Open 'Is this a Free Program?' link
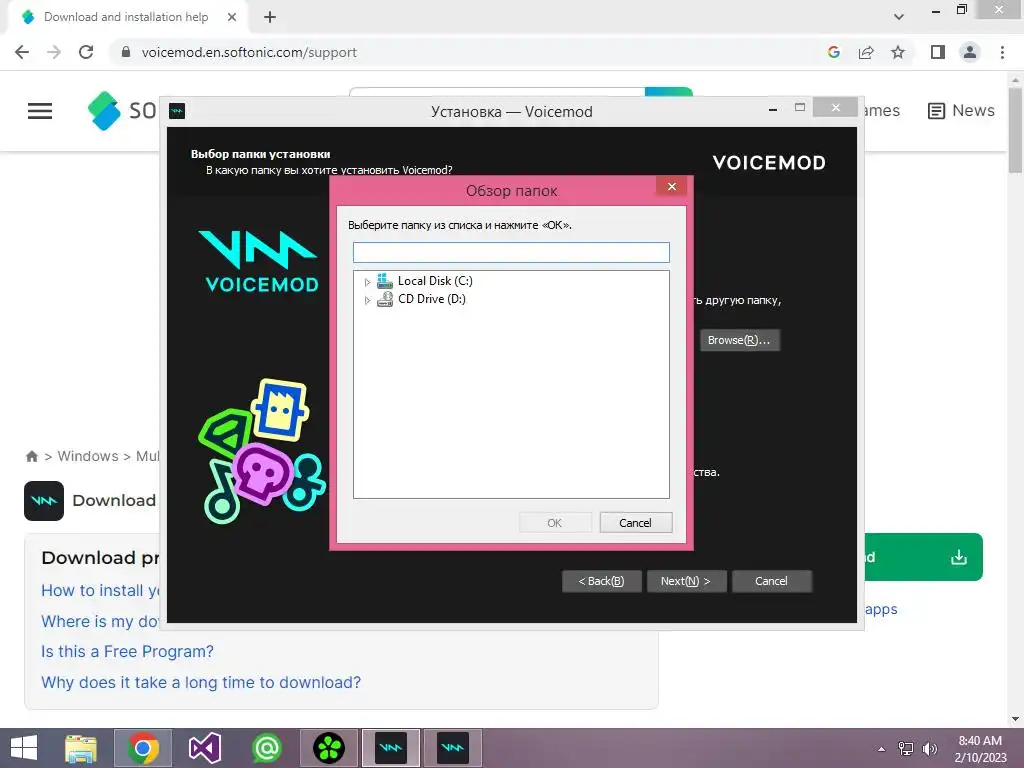1024x768 pixels. point(127,652)
